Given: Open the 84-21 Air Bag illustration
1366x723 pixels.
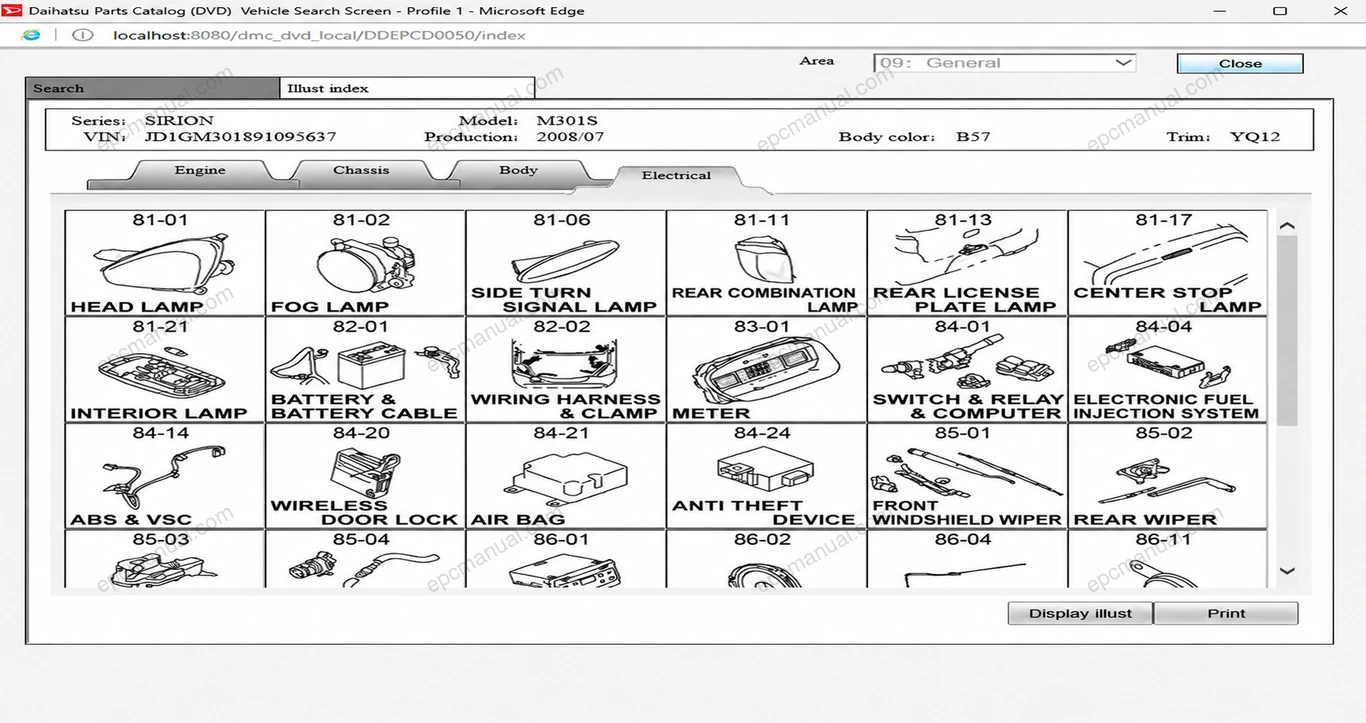Looking at the screenshot, I should [566, 476].
